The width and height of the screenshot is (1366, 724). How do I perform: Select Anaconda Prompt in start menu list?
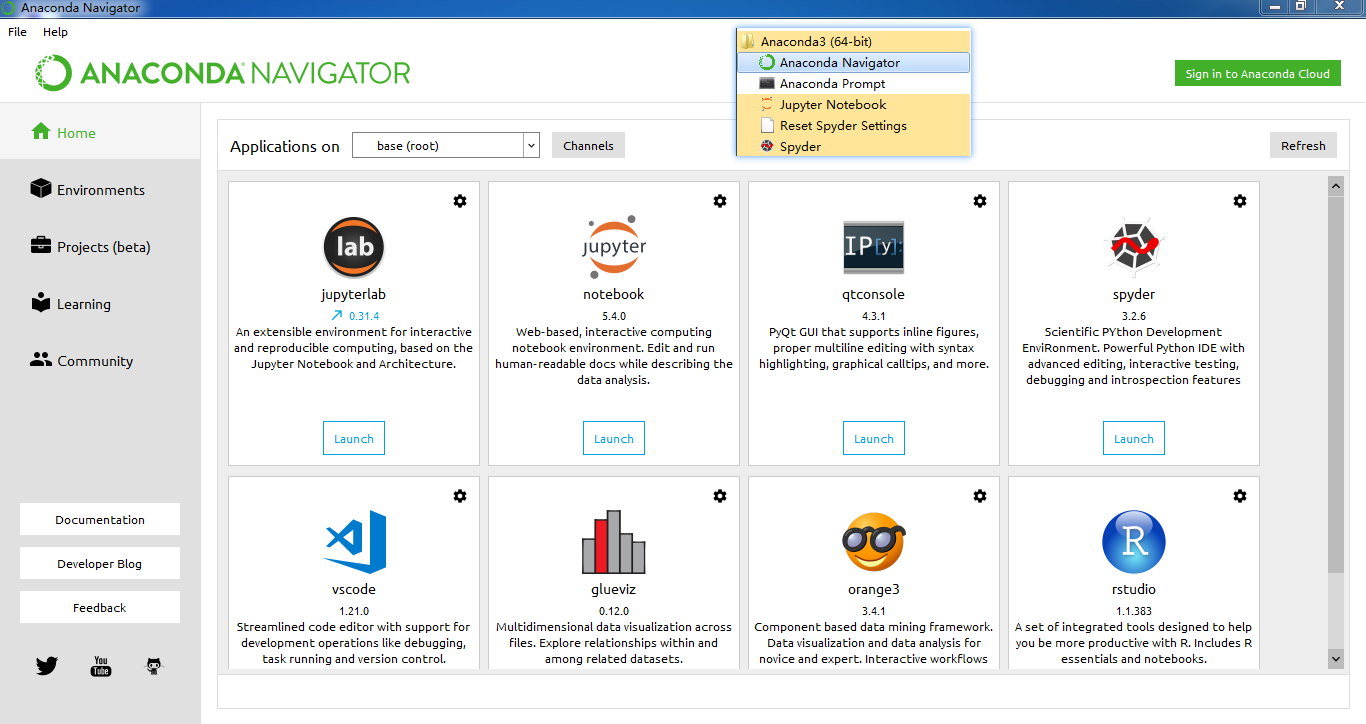[x=853, y=83]
